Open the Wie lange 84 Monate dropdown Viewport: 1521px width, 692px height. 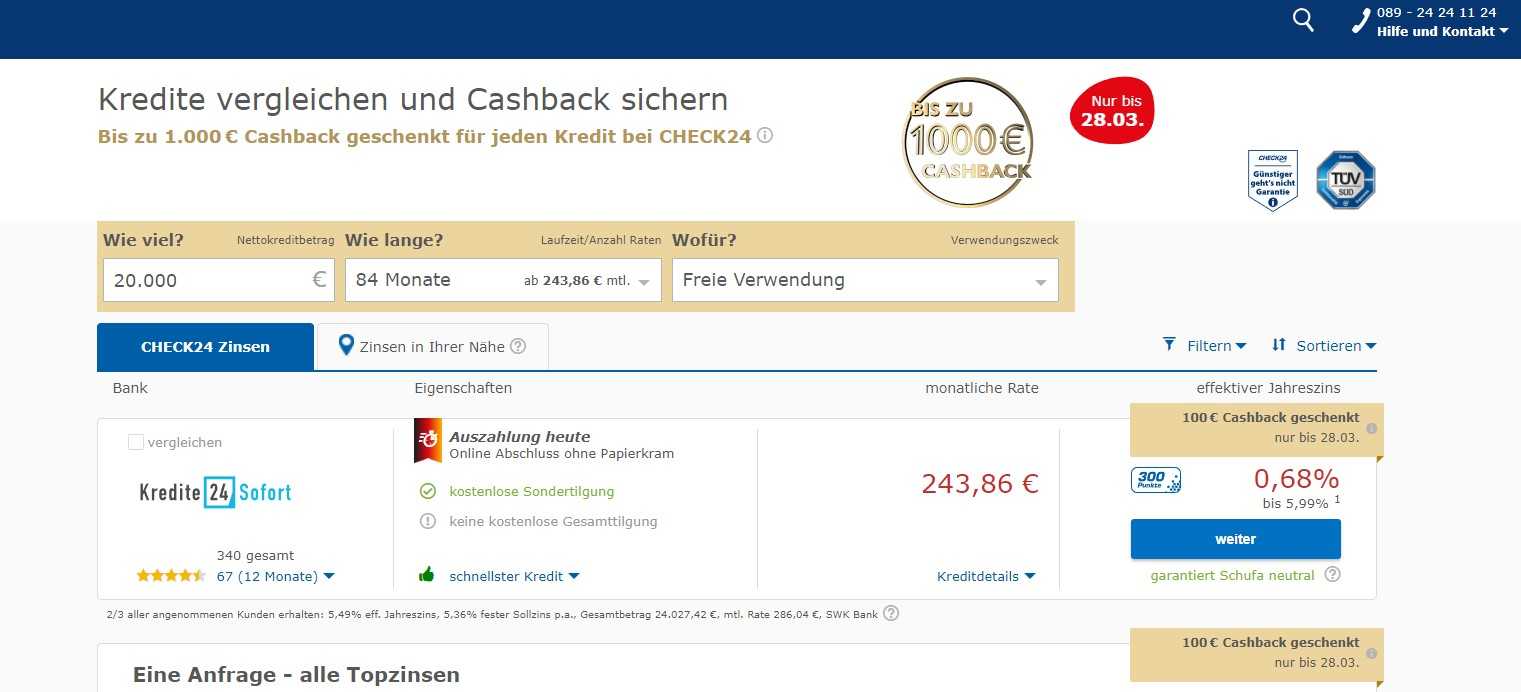[503, 280]
